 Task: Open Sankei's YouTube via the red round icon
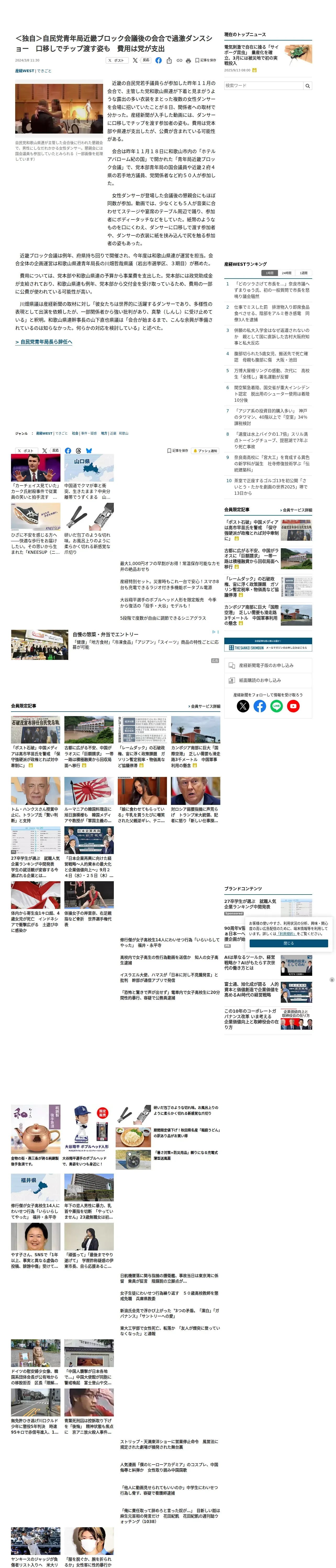coord(293,707)
